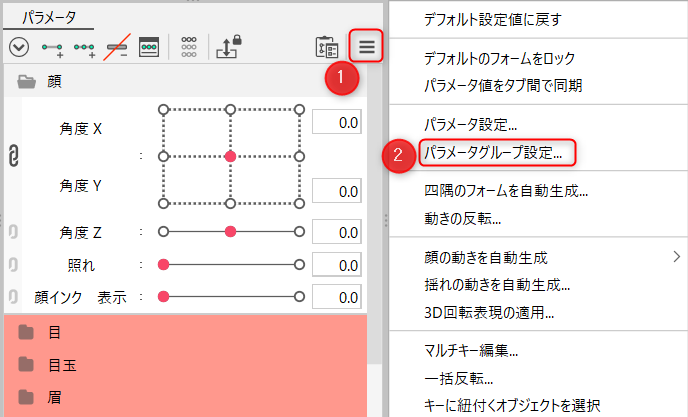The width and height of the screenshot is (688, 417).
Task: Click the add three keys icon
Action: click(x=85, y=47)
